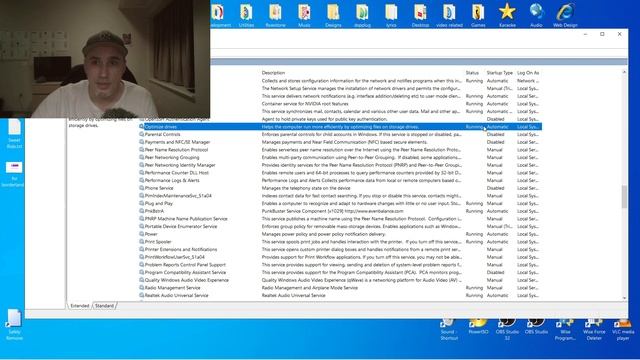Select the VLC media player shortcut
Viewport: 640px width, 360px height.
point(623,330)
